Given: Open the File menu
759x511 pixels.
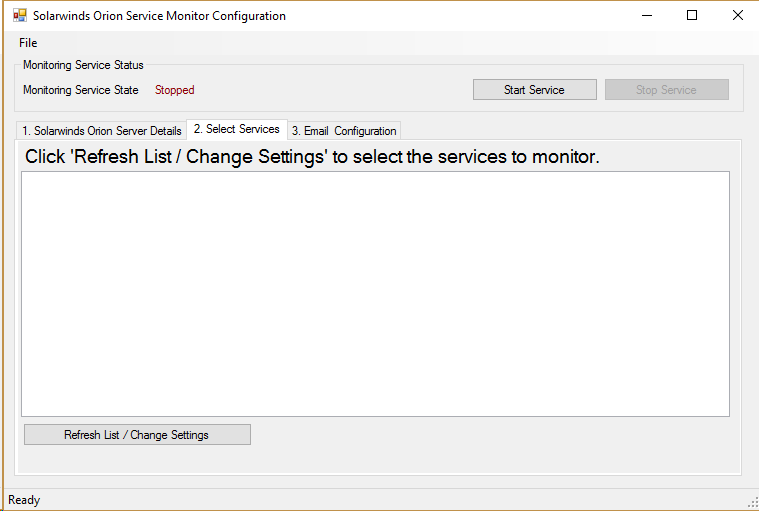Looking at the screenshot, I should (28, 43).
